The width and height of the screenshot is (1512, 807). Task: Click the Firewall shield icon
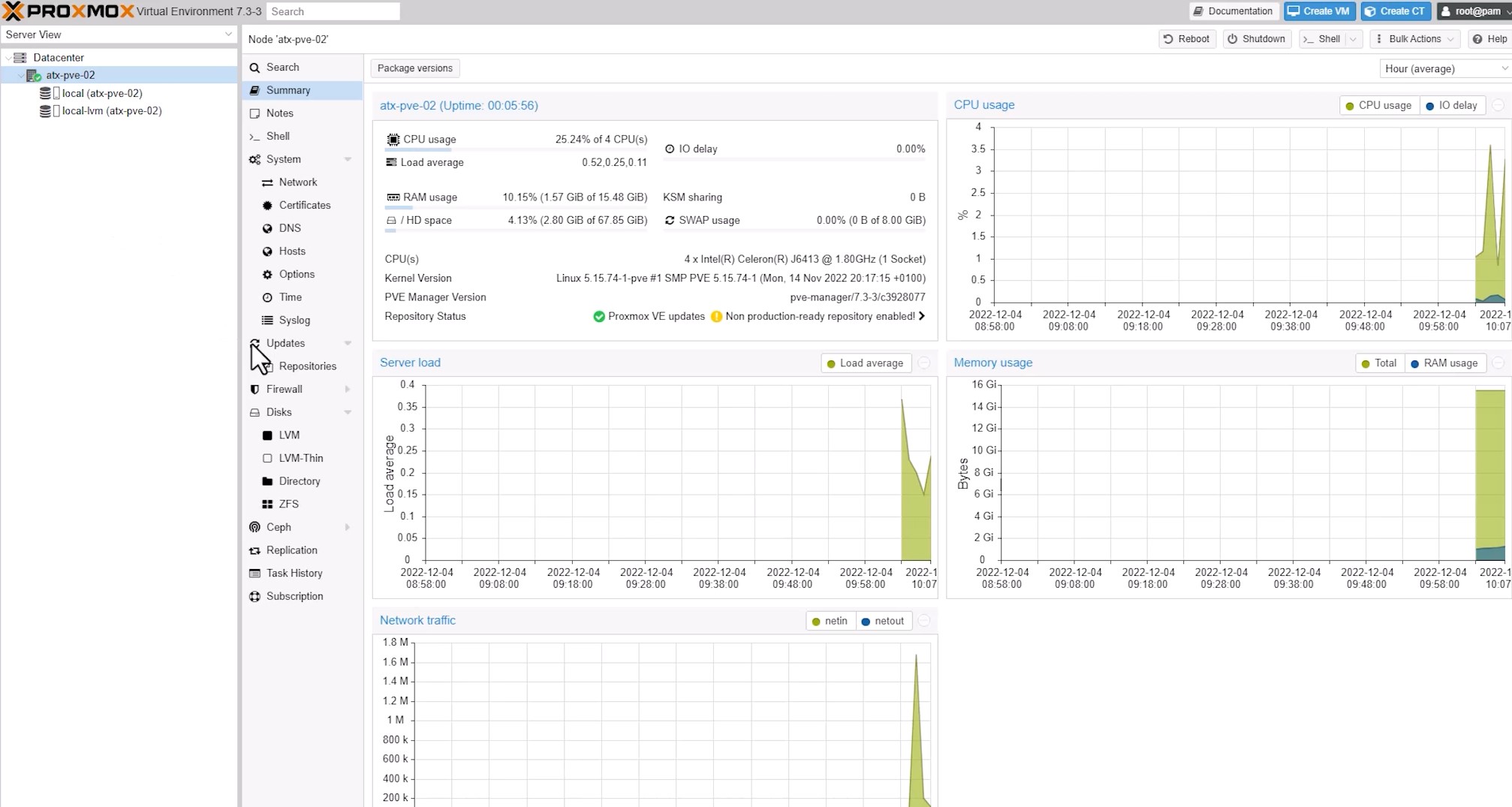click(255, 389)
